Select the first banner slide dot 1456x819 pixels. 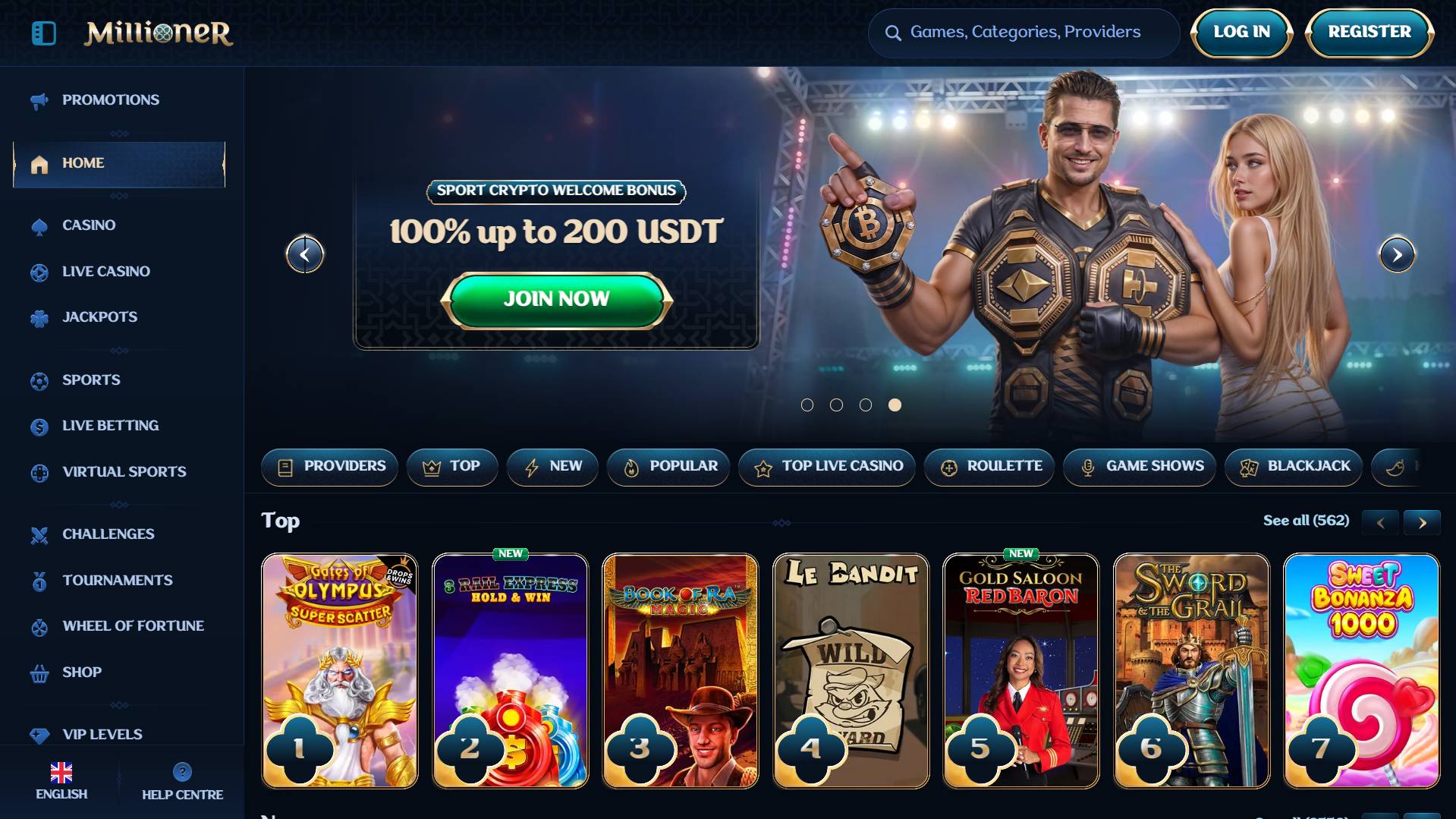pos(807,405)
